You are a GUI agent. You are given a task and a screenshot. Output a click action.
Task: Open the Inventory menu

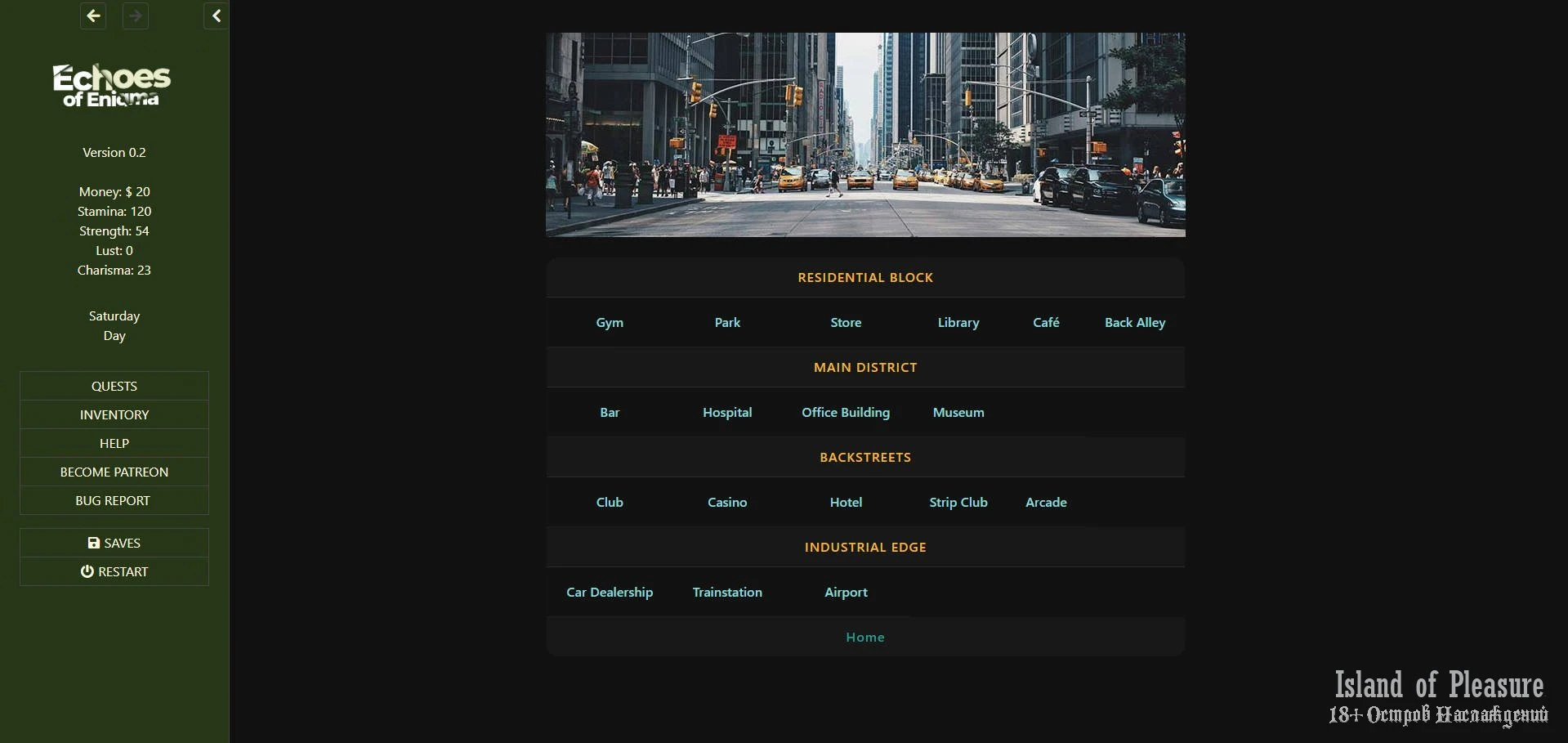point(114,414)
